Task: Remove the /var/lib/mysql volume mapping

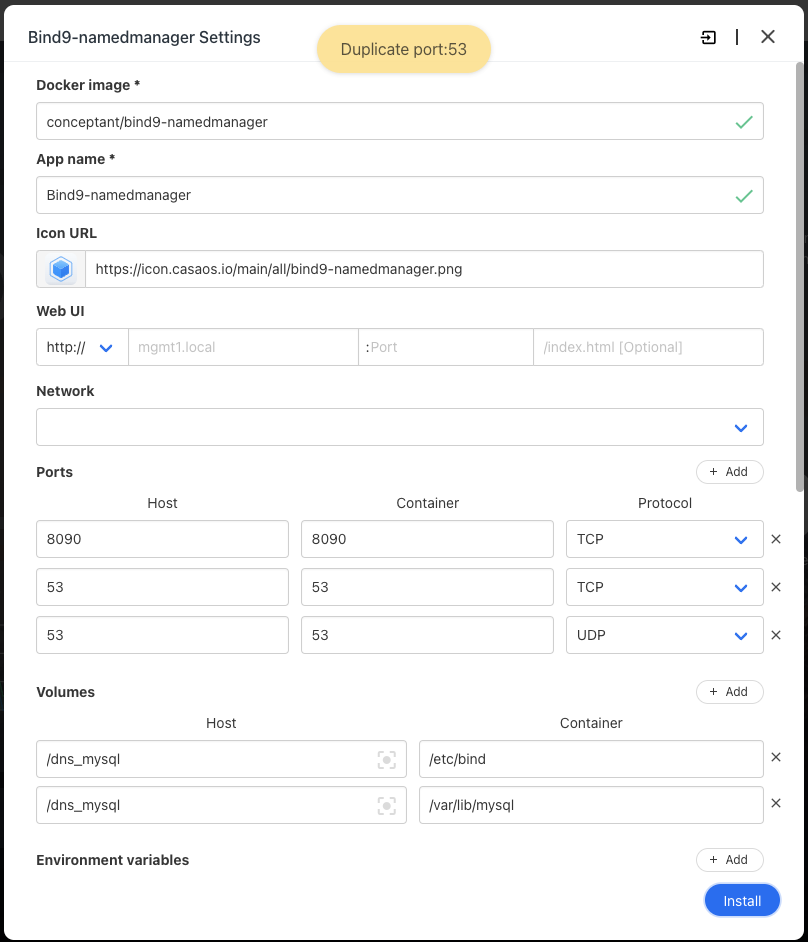Action: [776, 805]
